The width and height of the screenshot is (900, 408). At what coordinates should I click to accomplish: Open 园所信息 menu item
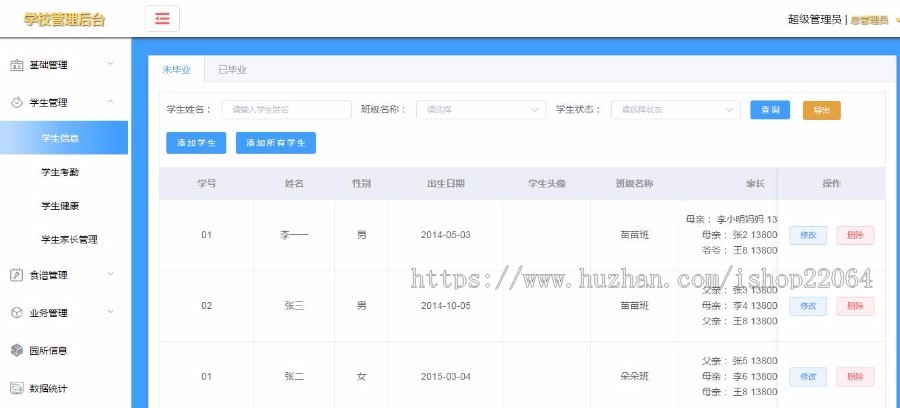click(x=48, y=351)
